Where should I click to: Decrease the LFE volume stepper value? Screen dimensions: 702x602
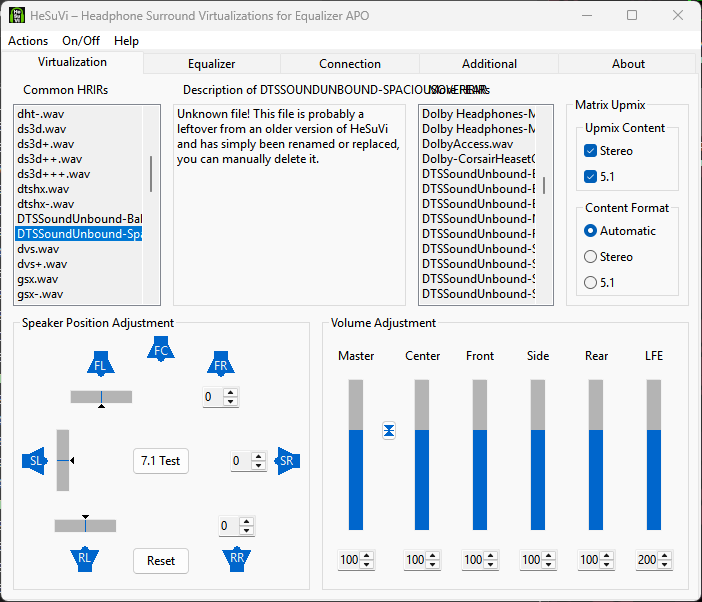[665, 565]
